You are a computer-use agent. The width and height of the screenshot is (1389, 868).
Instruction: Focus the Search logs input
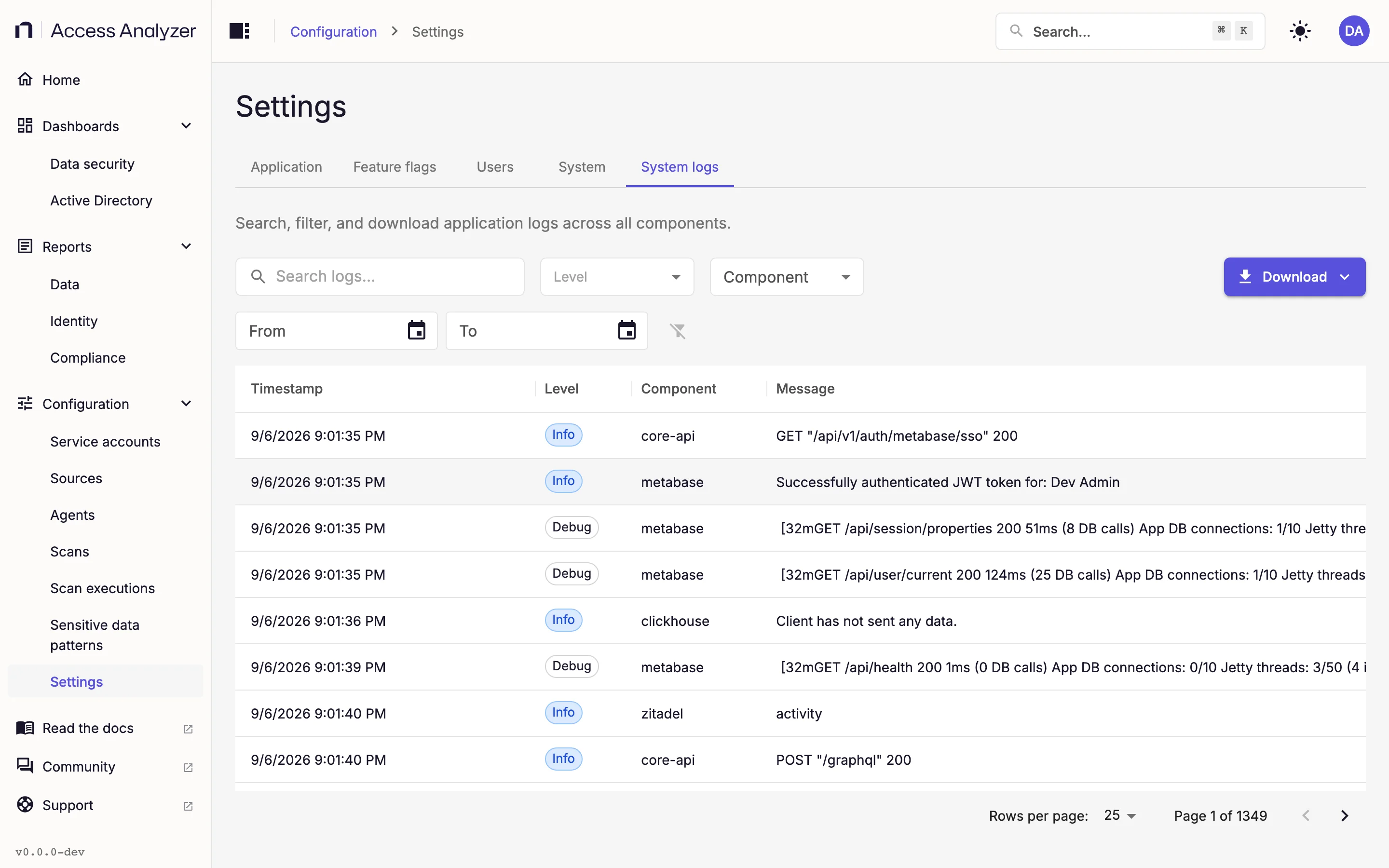(x=380, y=277)
